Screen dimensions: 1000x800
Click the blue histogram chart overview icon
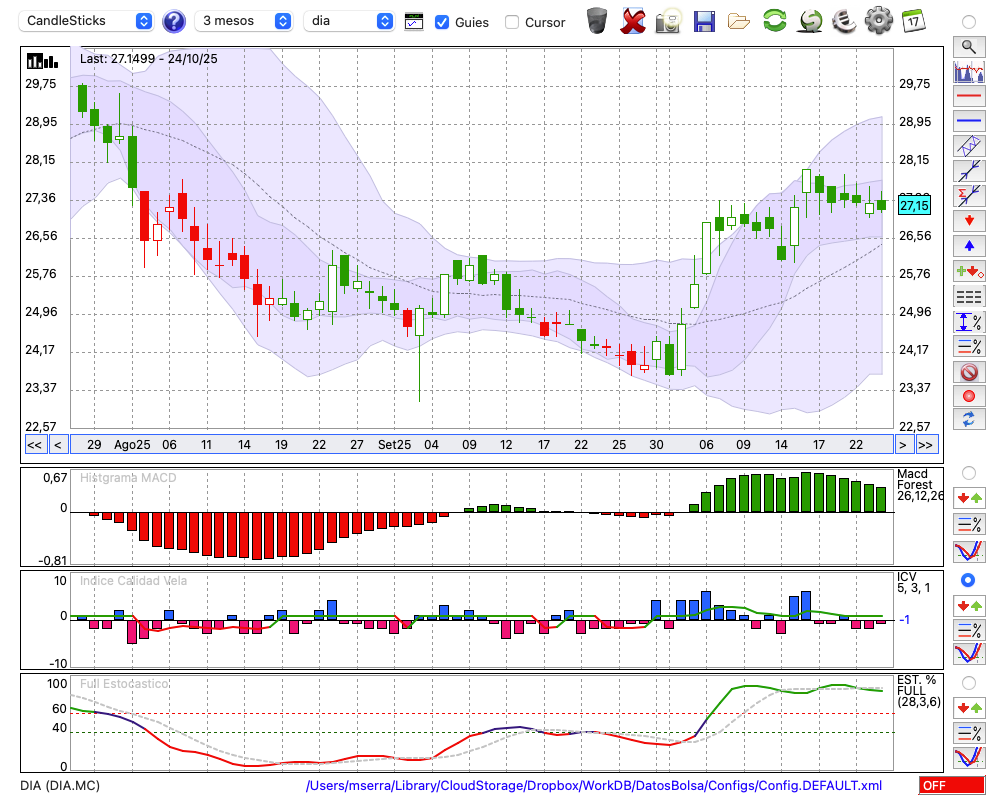click(969, 71)
